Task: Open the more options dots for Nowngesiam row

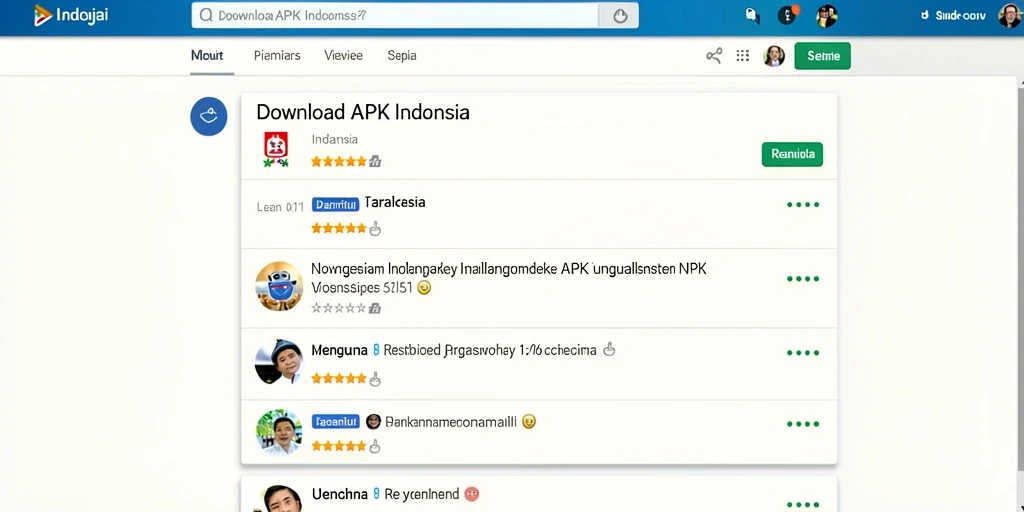Action: [803, 279]
